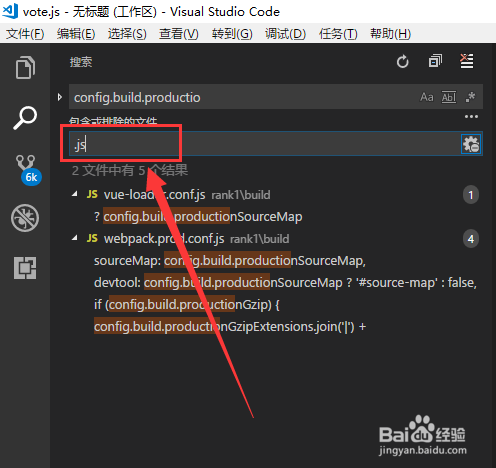
Task: Click the 搜索 panel title
Action: 81,62
